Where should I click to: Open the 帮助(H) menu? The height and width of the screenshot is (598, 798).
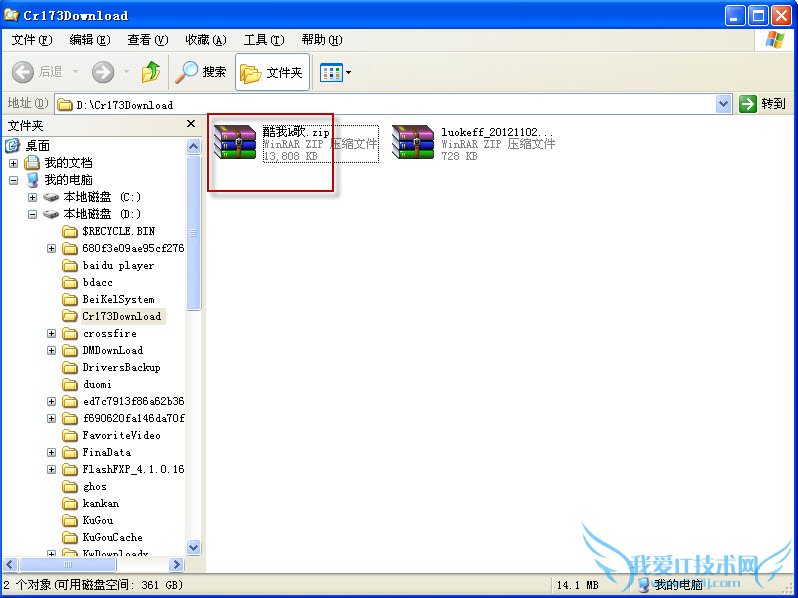coord(322,40)
